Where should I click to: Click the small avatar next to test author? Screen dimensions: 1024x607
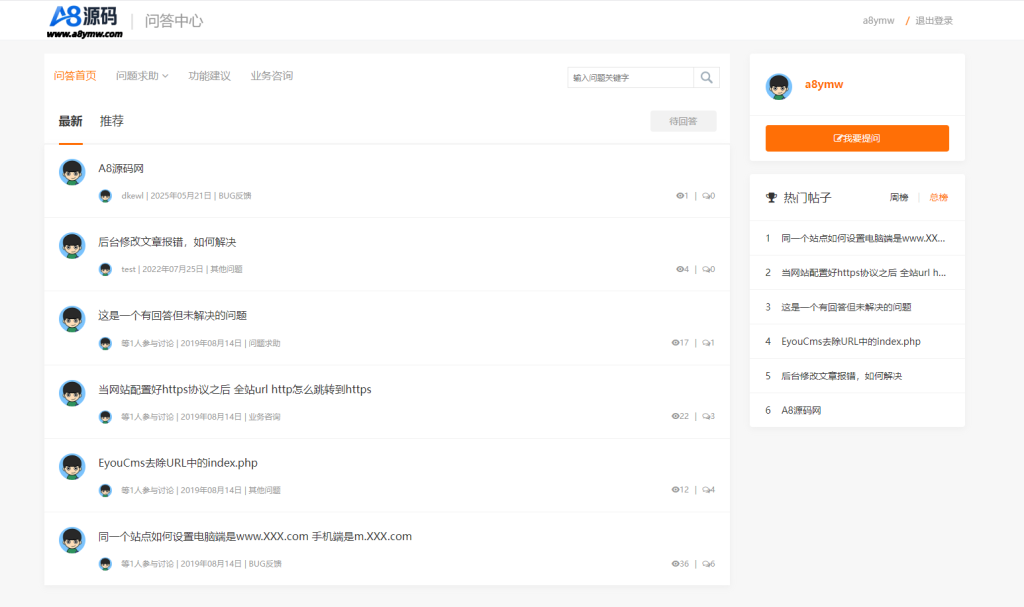click(105, 269)
